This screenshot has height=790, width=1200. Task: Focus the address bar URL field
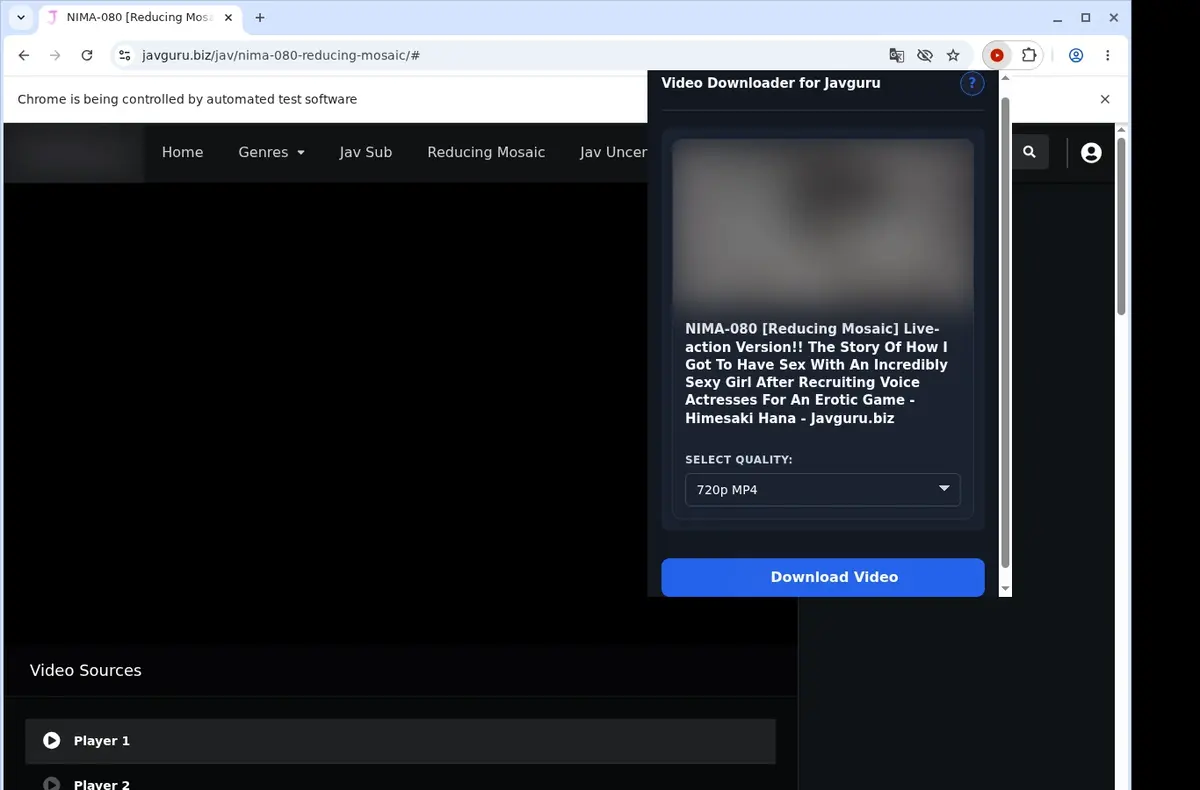[x=500, y=55]
